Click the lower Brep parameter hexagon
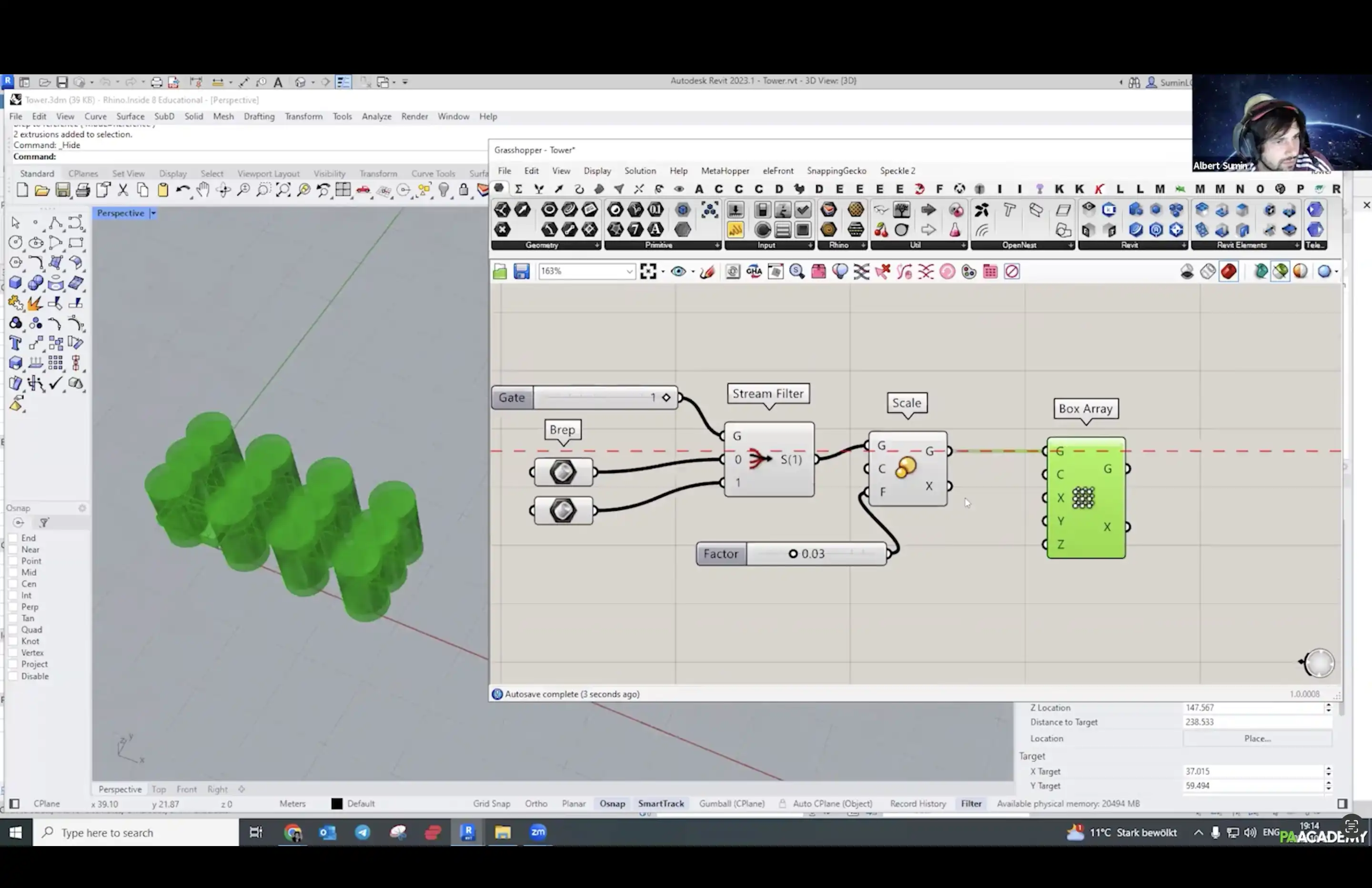 tap(563, 510)
